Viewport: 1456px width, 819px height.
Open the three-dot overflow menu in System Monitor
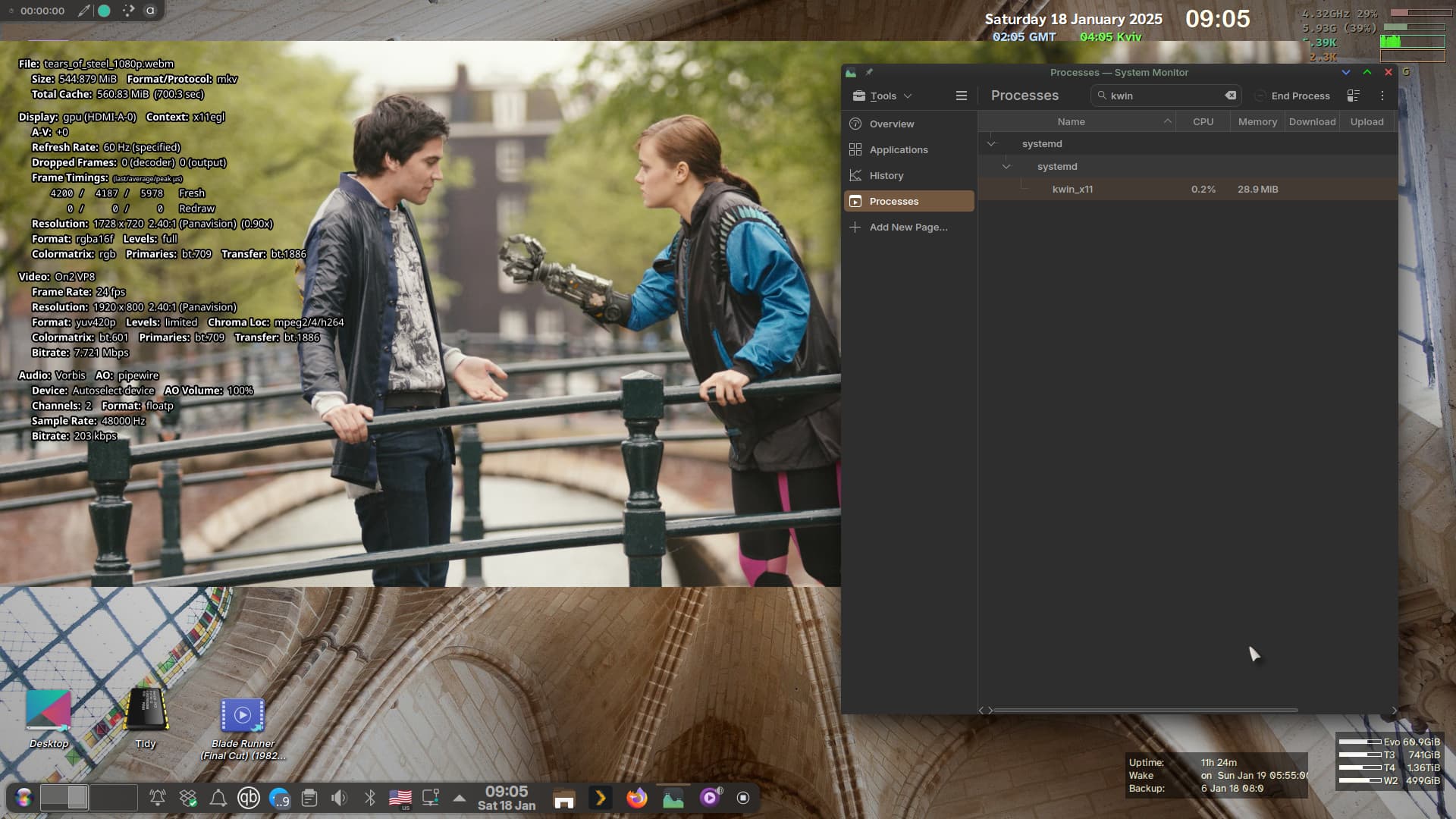click(x=1382, y=96)
